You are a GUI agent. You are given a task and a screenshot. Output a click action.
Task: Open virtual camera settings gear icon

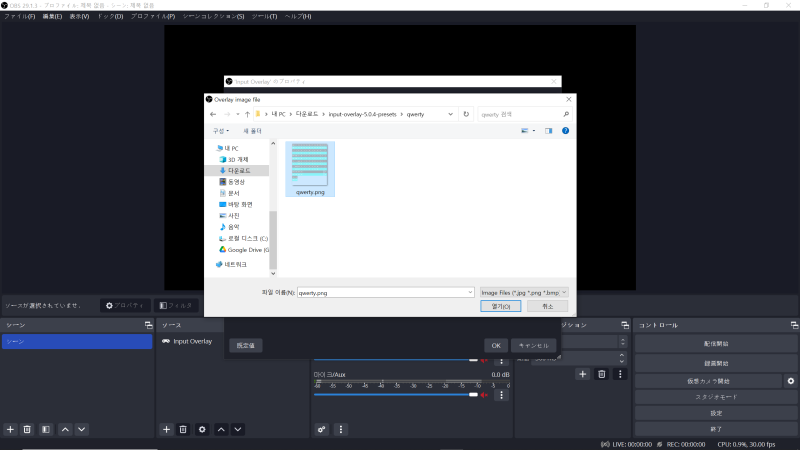[790, 381]
